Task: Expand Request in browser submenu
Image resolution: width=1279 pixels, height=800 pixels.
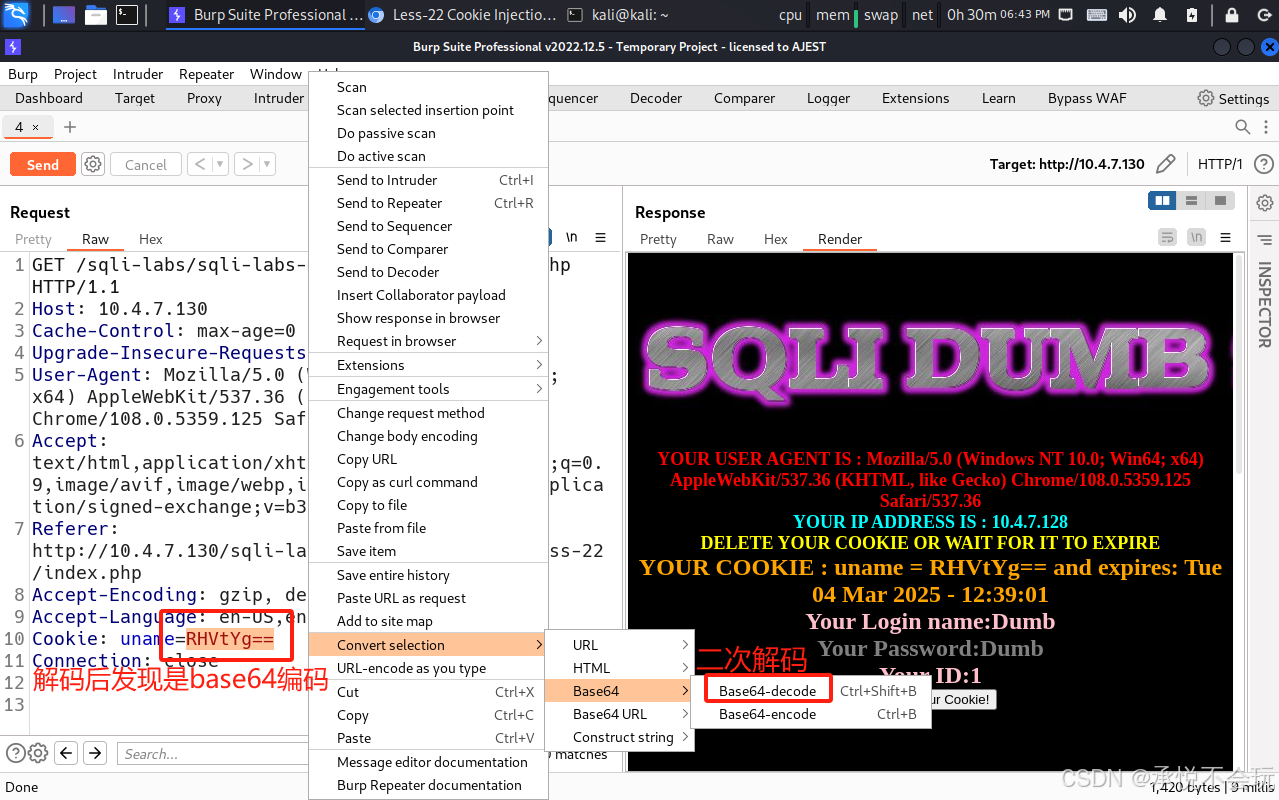Action: [x=428, y=341]
